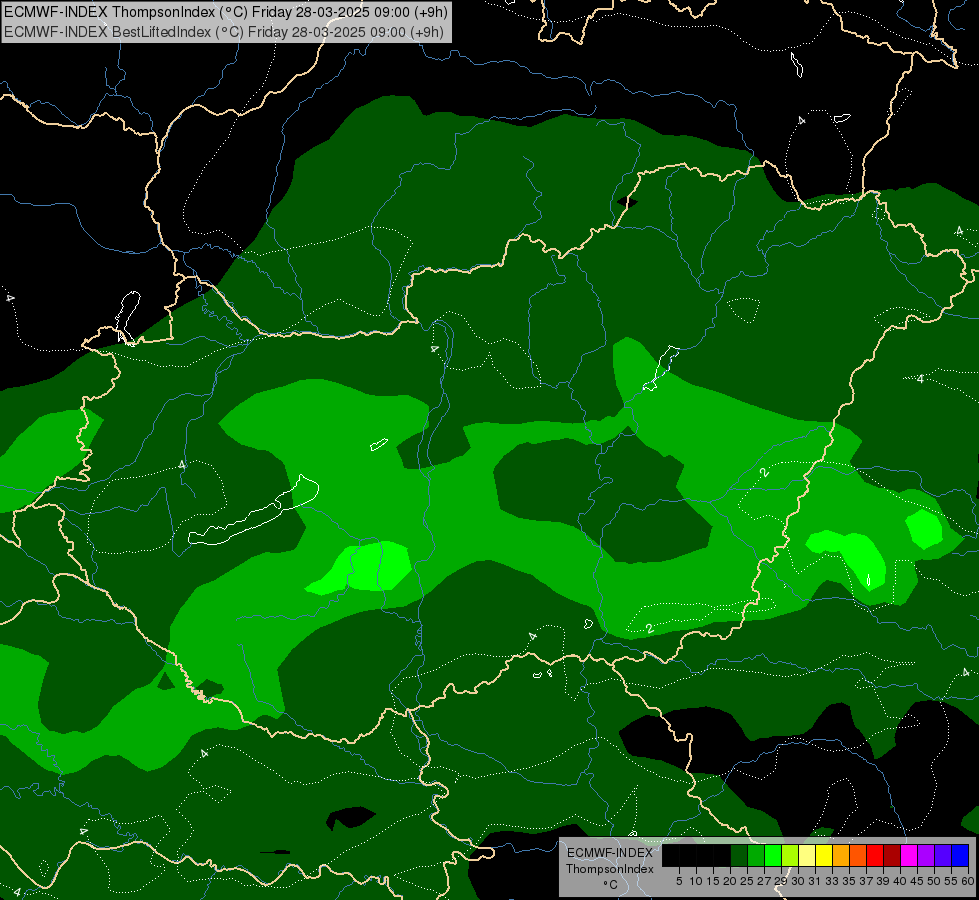Viewport: 979px width, 900px height.
Task: Click ECMWF-INDEX label inside the legend box
Action: [610, 853]
